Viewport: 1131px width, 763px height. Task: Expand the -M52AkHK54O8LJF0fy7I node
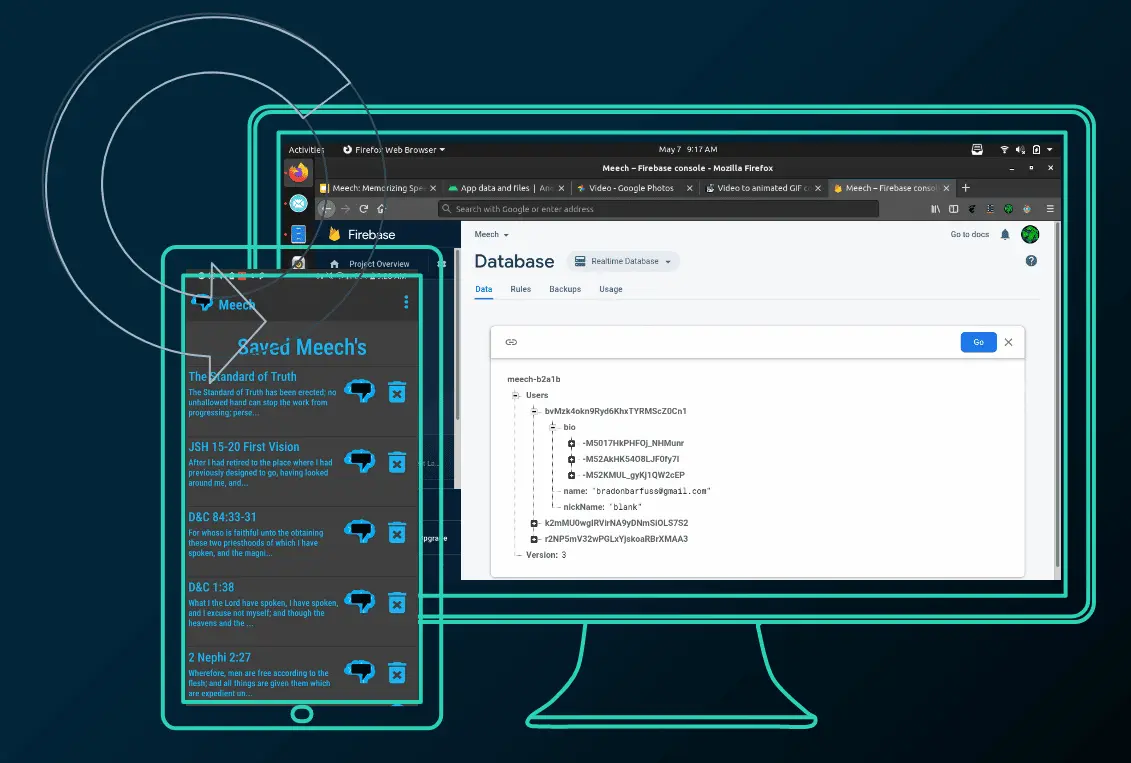click(x=571, y=459)
